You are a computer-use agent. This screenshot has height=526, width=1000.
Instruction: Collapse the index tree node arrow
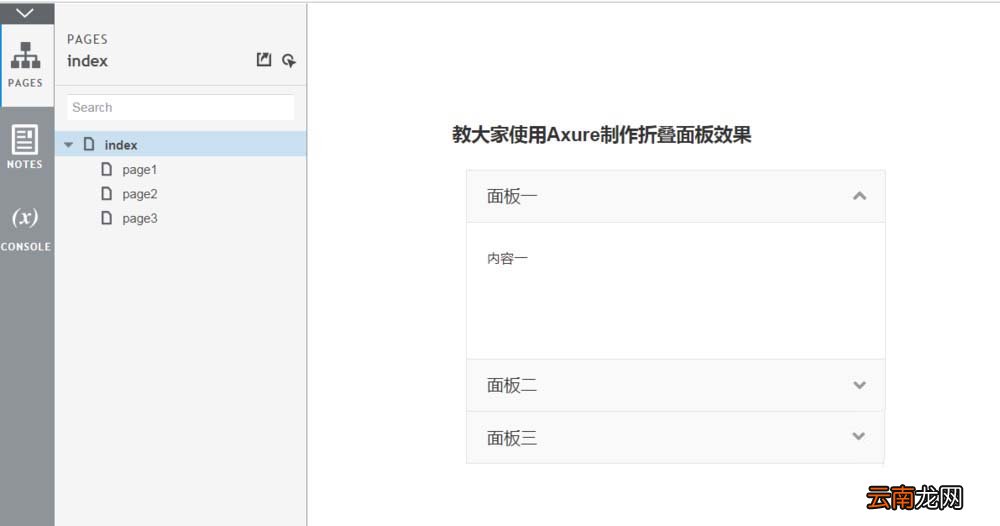[x=68, y=145]
